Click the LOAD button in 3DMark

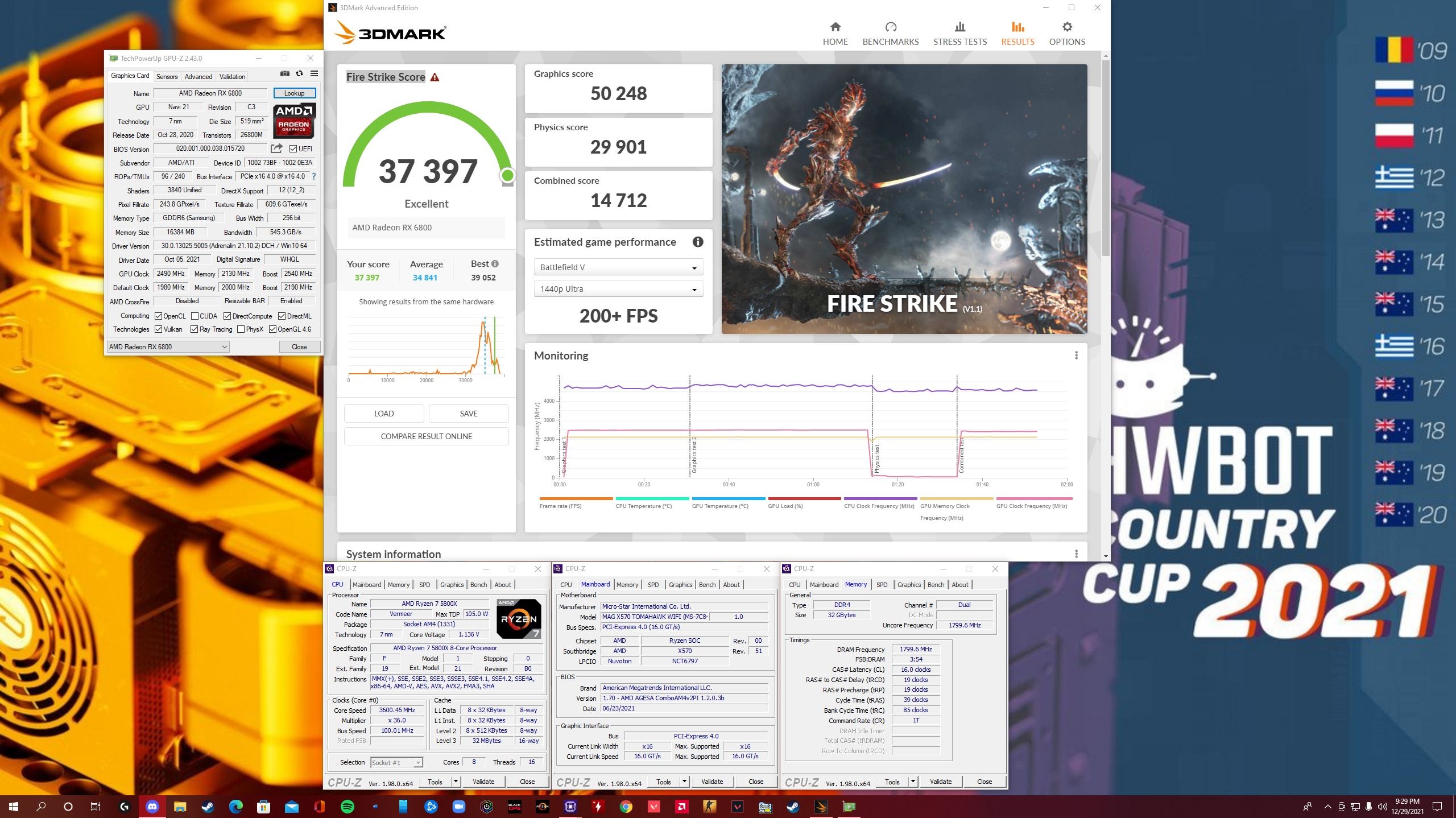[x=384, y=414]
